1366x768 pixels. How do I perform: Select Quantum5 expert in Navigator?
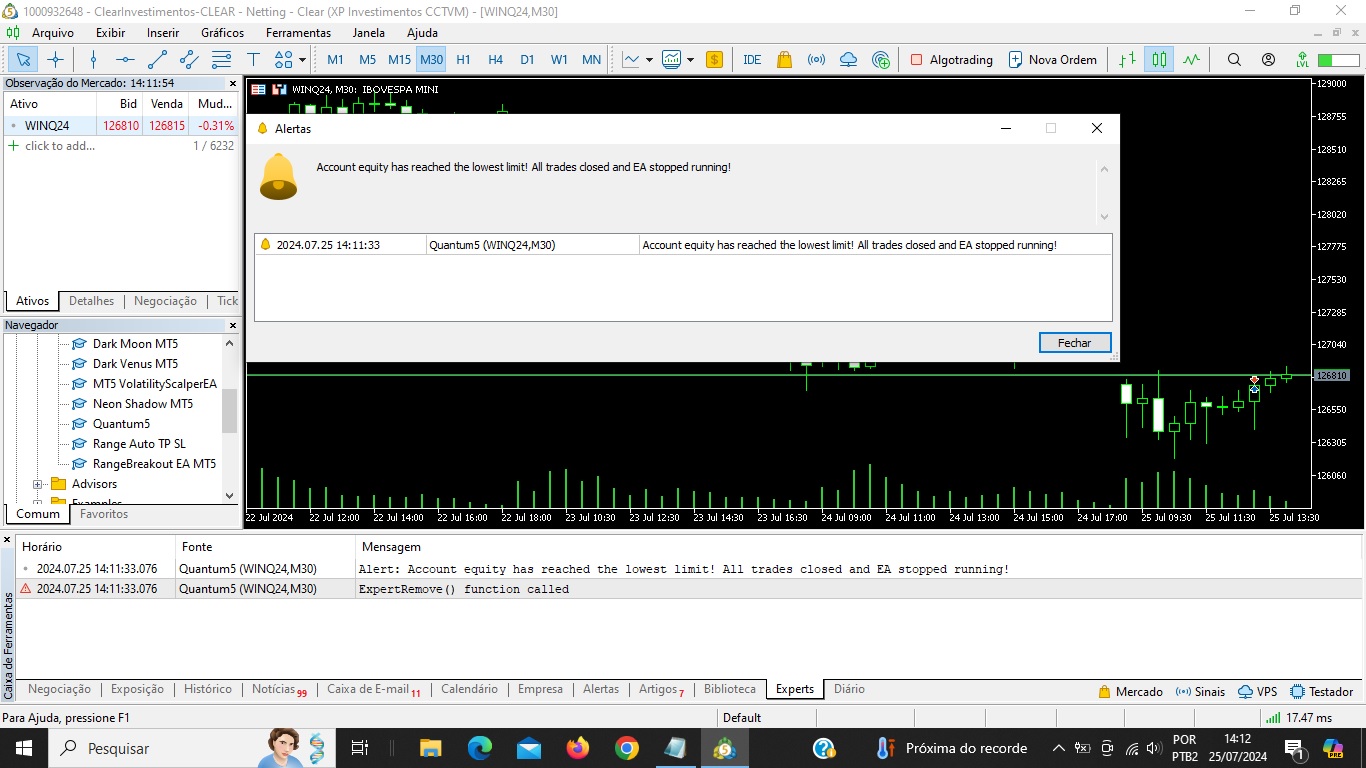pyautogui.click(x=121, y=424)
